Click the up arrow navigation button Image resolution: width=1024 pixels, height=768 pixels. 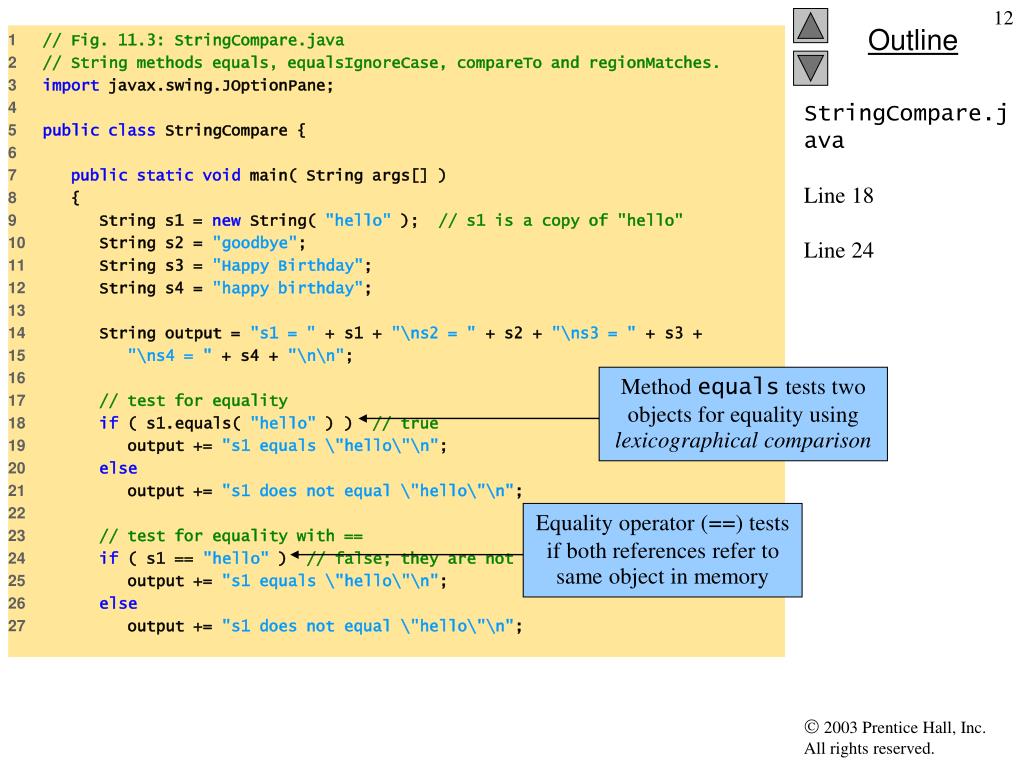pos(810,25)
